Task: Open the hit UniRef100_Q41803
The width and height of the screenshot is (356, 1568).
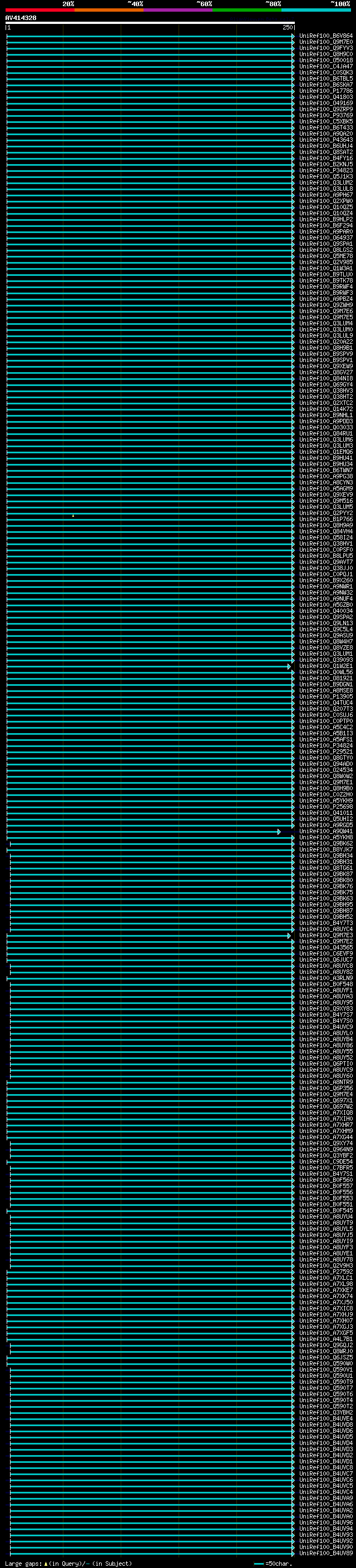Action: [325, 97]
